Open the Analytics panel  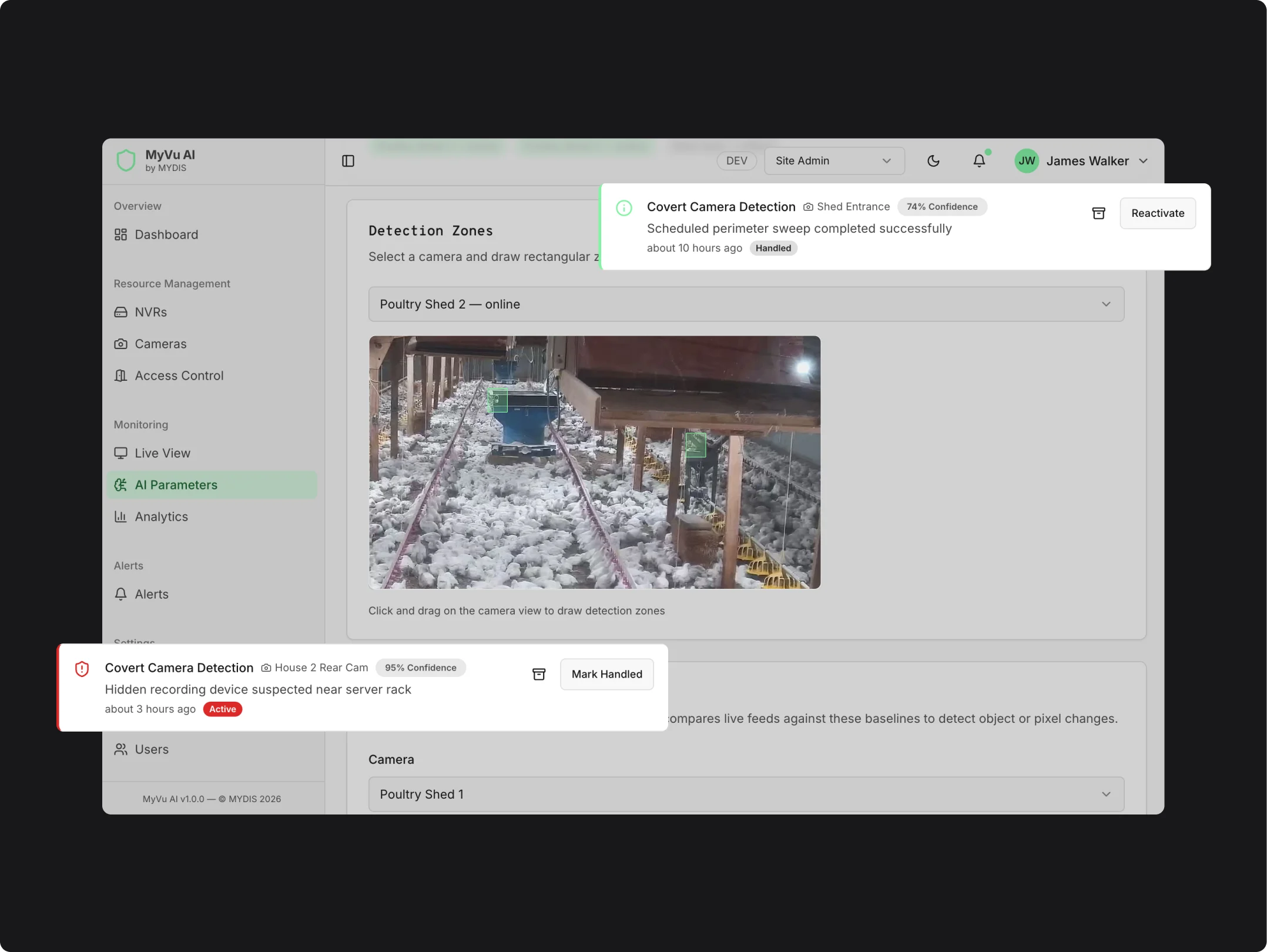point(161,517)
